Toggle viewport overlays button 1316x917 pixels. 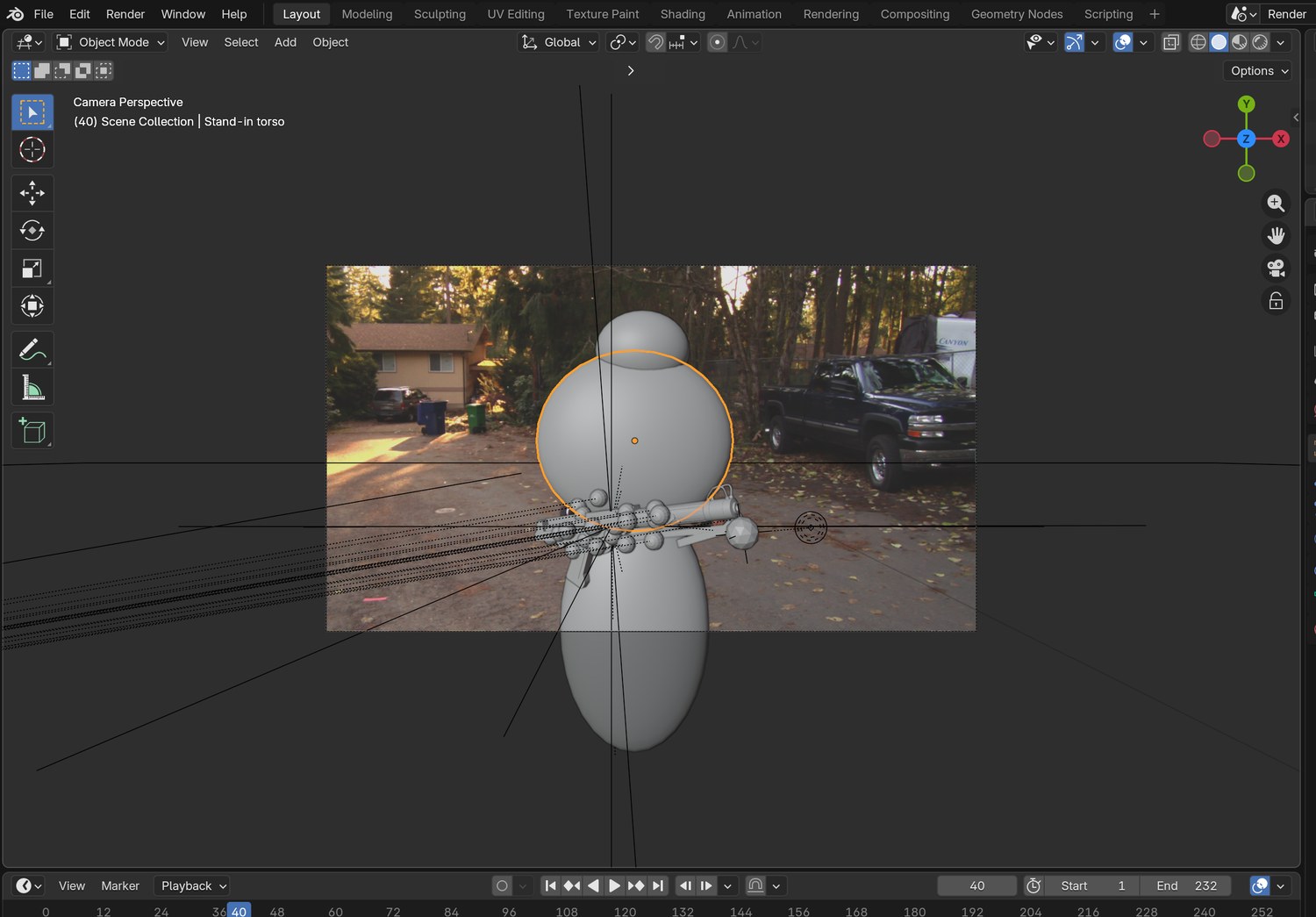1122,42
